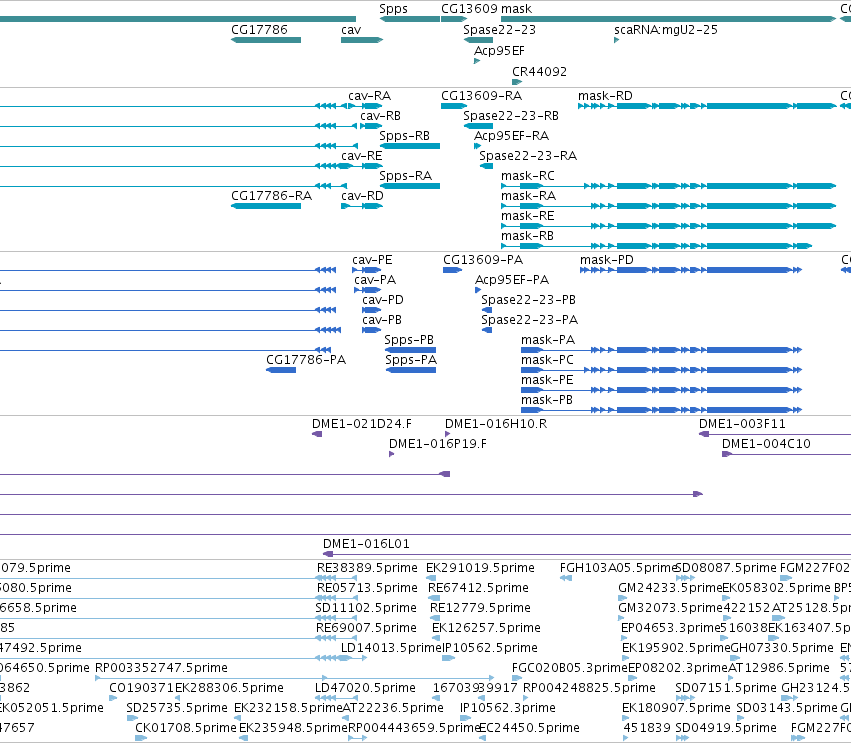This screenshot has height=743, width=851.
Task: Click Spase22-23-PB protein
Action: click(487, 310)
